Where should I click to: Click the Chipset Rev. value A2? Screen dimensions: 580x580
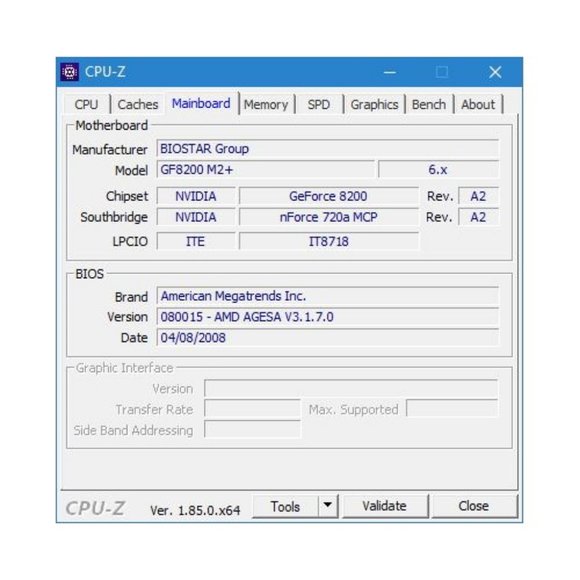(x=478, y=196)
